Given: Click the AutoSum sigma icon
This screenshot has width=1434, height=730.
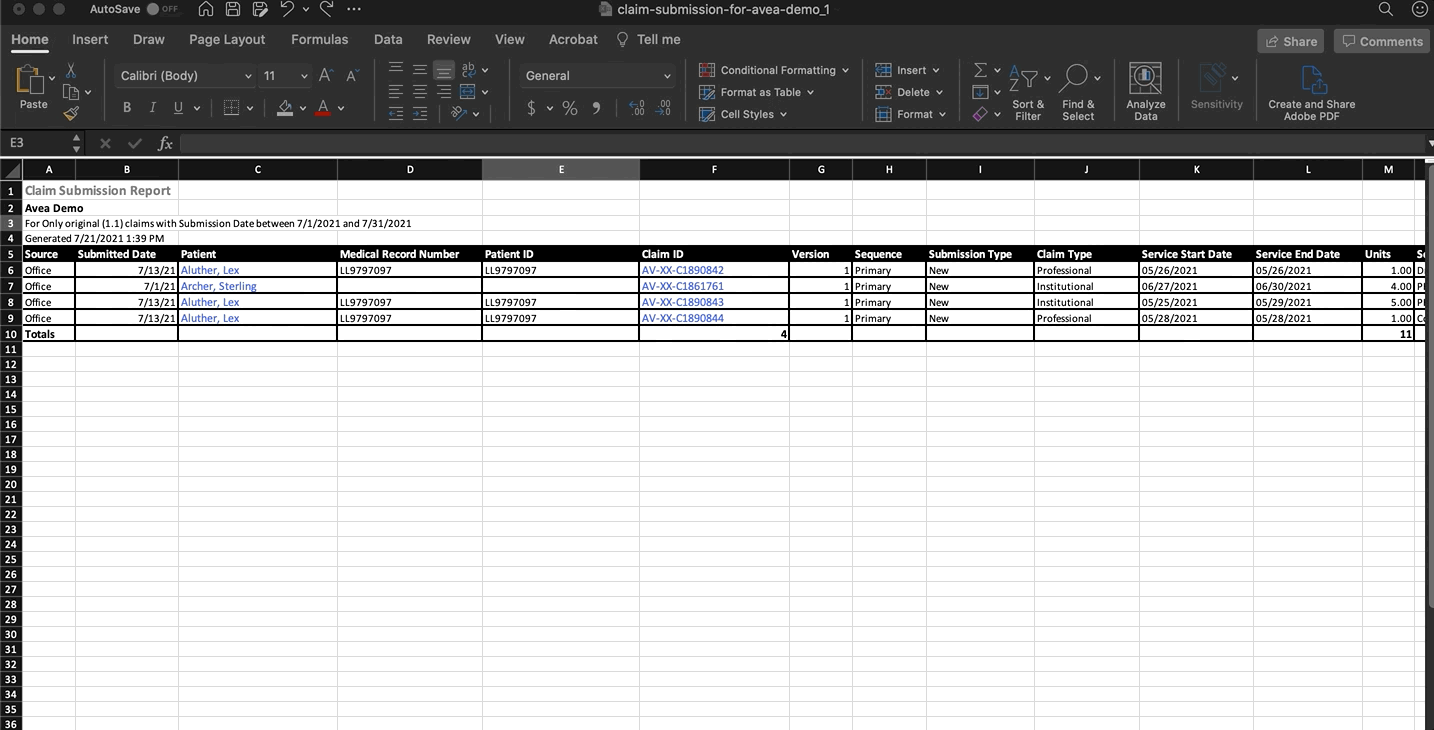Looking at the screenshot, I should [980, 70].
